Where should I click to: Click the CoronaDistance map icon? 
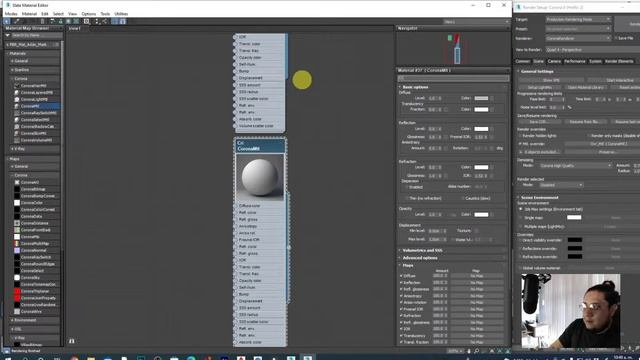17,223
